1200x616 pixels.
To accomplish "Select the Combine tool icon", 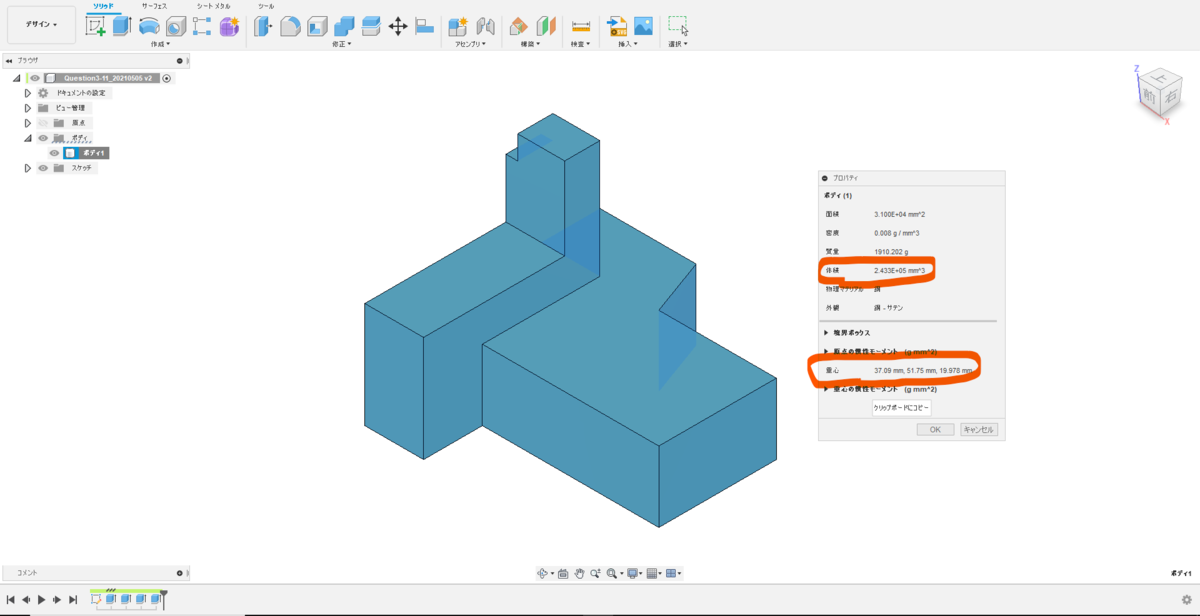I will tap(344, 27).
